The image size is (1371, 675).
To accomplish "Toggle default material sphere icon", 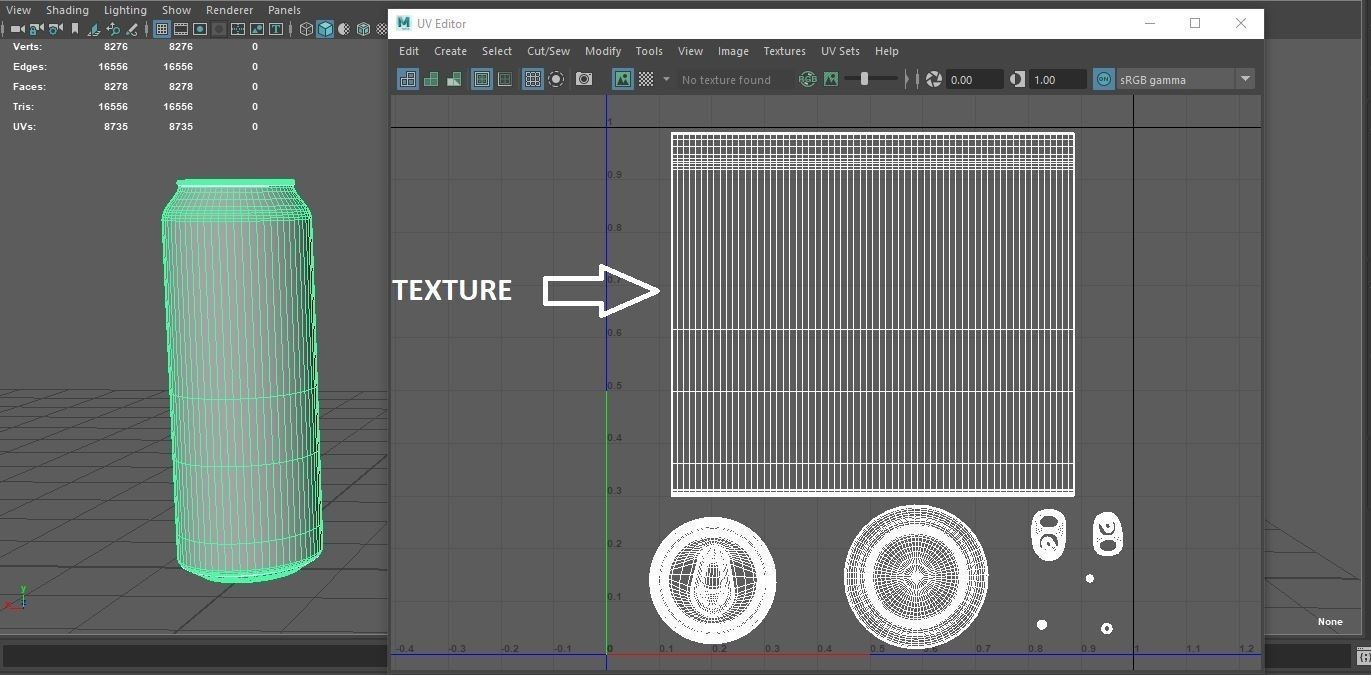I will point(345,29).
